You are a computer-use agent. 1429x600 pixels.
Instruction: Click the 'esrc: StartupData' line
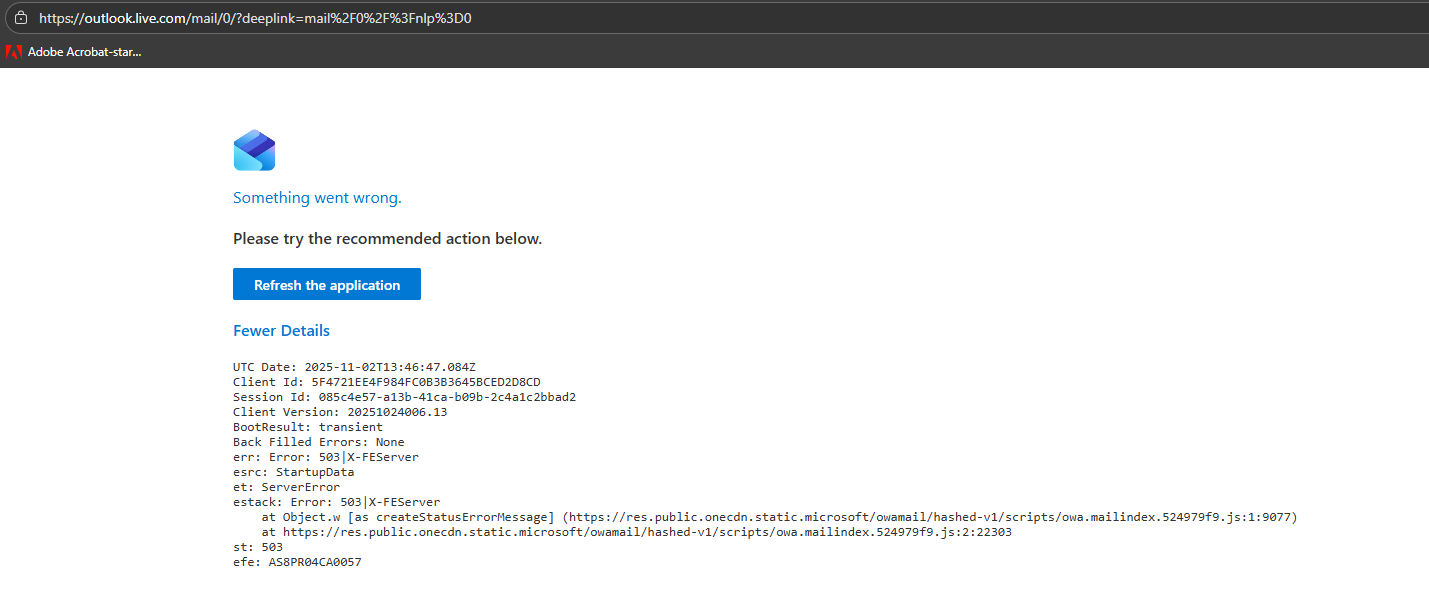click(293, 472)
